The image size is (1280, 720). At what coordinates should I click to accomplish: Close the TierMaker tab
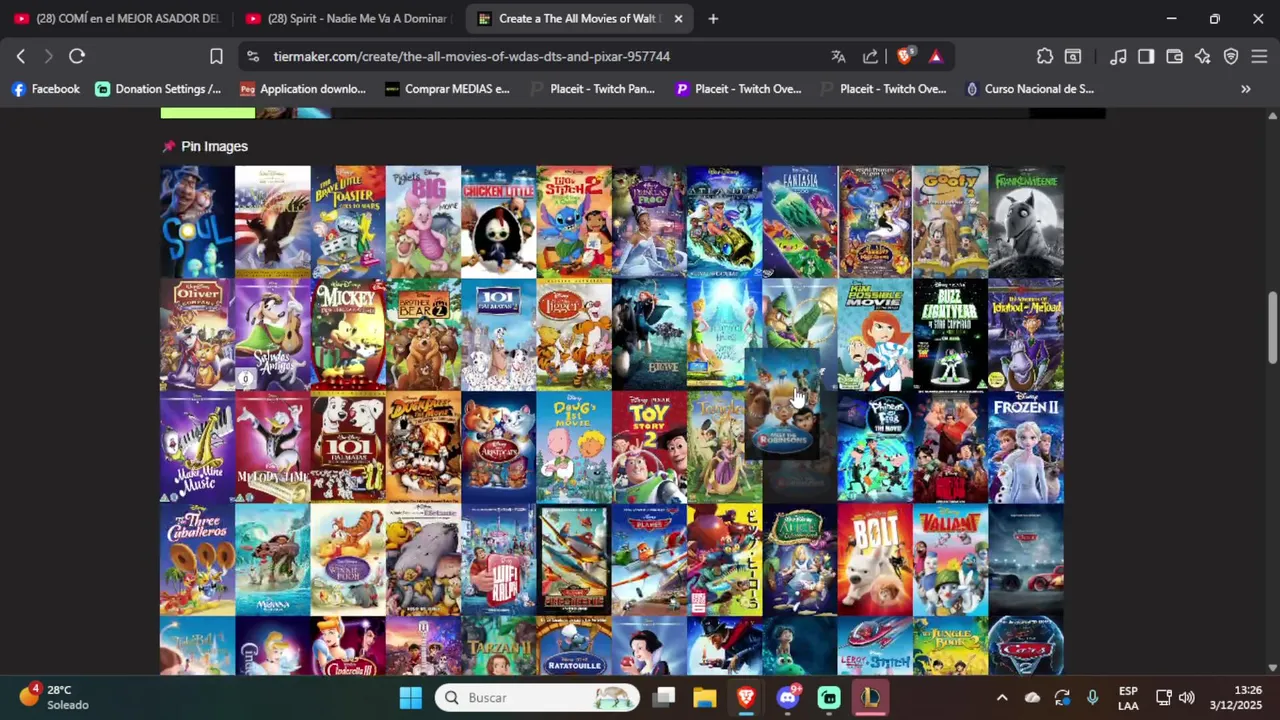click(678, 19)
